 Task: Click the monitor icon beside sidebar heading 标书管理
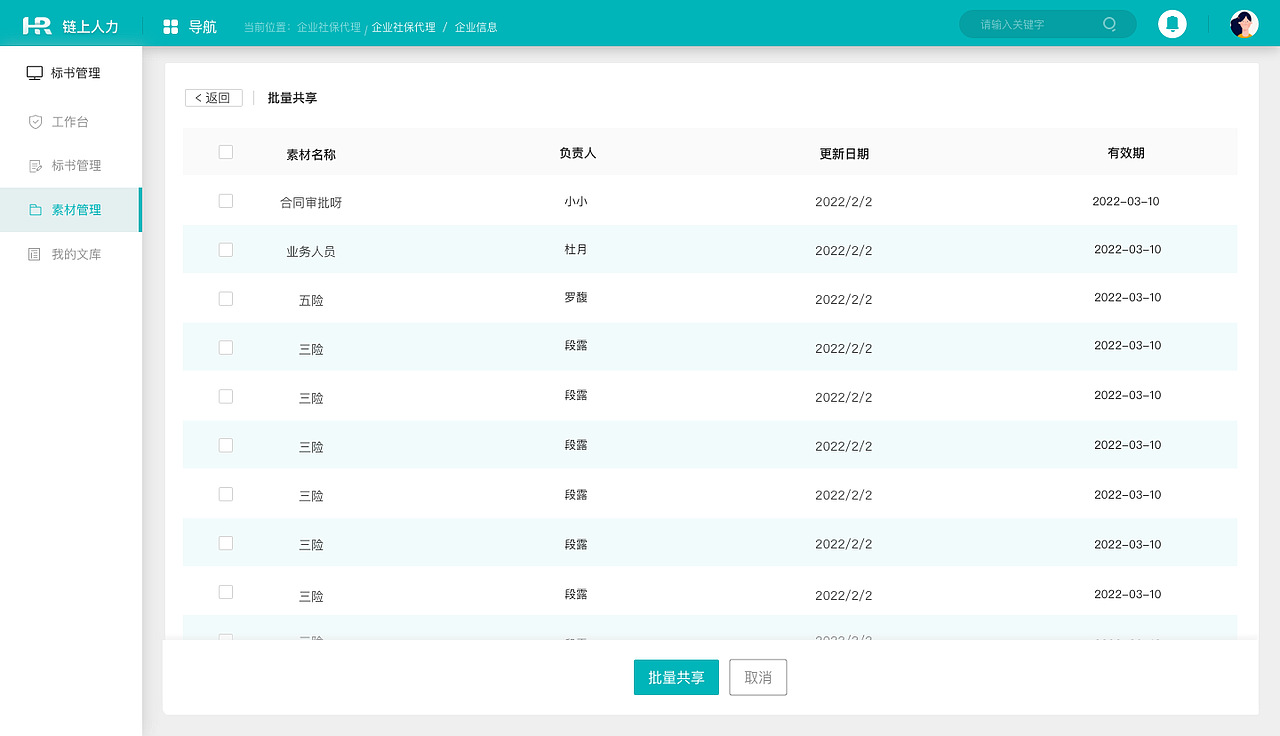click(x=35, y=73)
